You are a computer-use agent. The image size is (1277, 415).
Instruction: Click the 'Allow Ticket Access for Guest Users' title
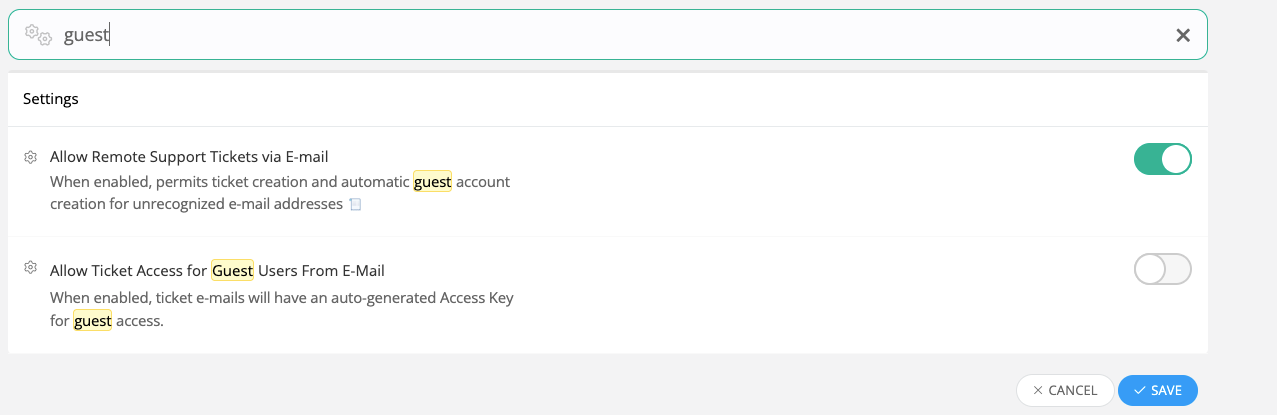coord(217,270)
